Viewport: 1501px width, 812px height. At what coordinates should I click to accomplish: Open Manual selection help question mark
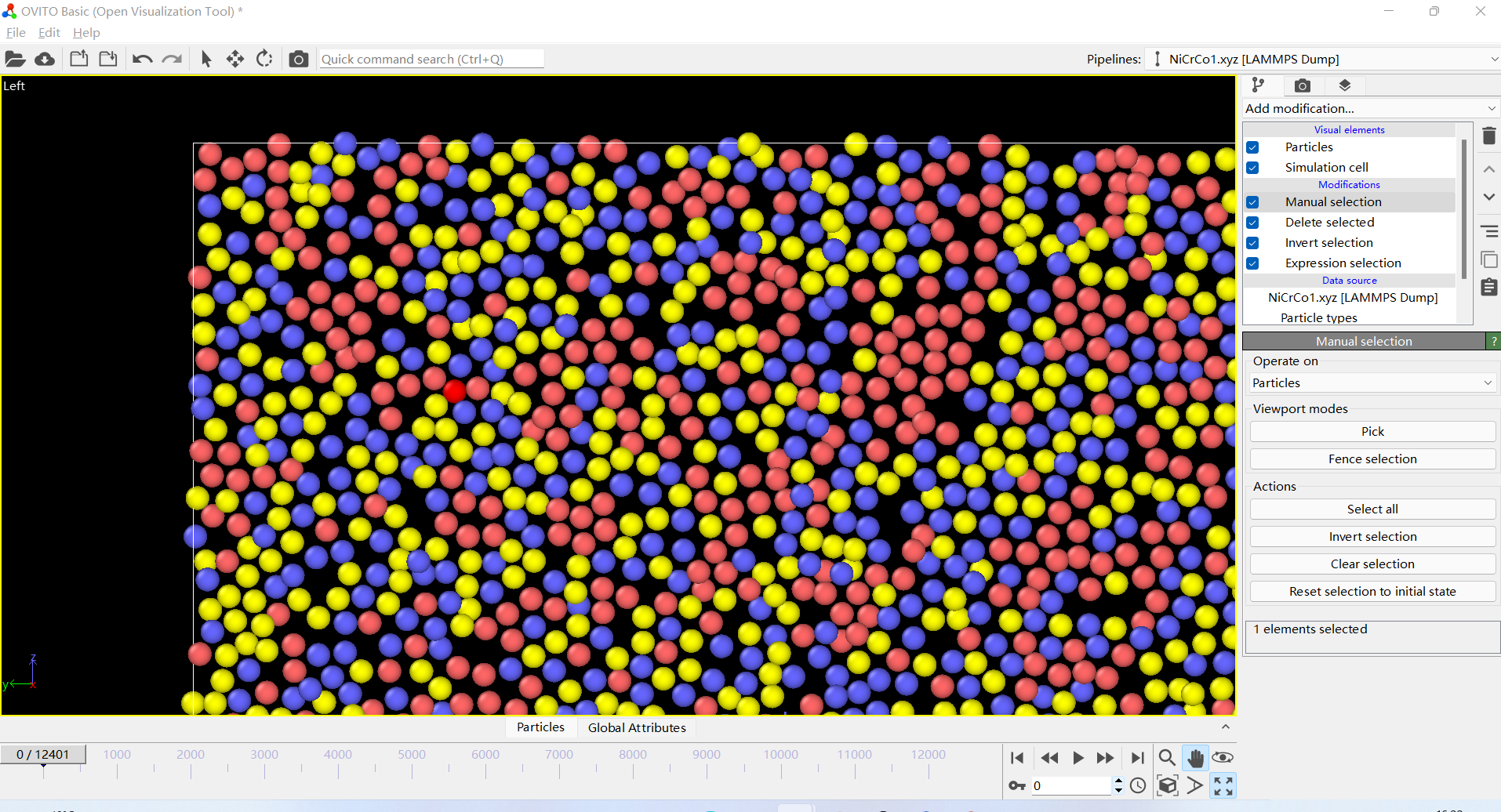pyautogui.click(x=1493, y=341)
